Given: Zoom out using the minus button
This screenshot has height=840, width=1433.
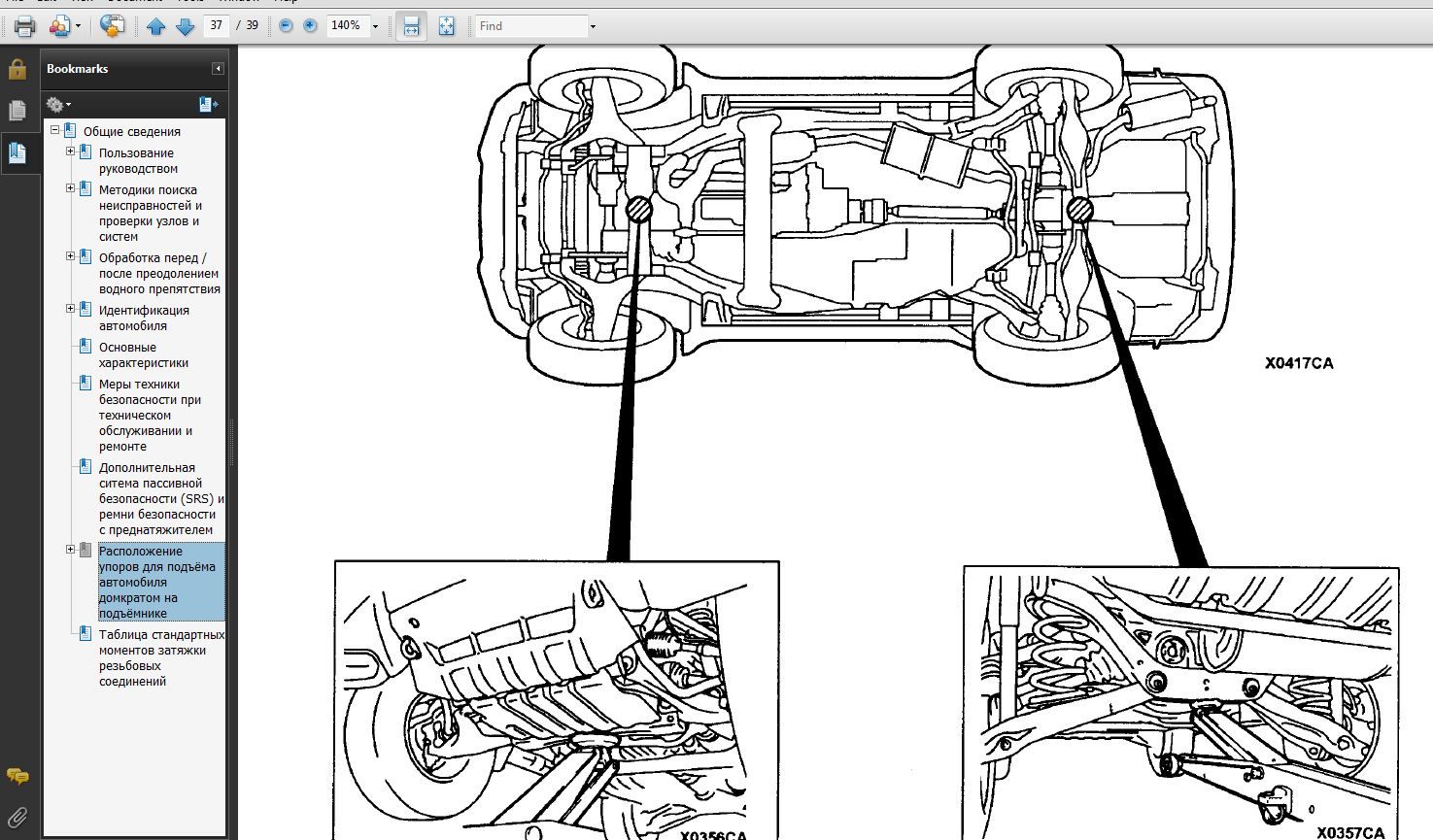Looking at the screenshot, I should pos(286,26).
